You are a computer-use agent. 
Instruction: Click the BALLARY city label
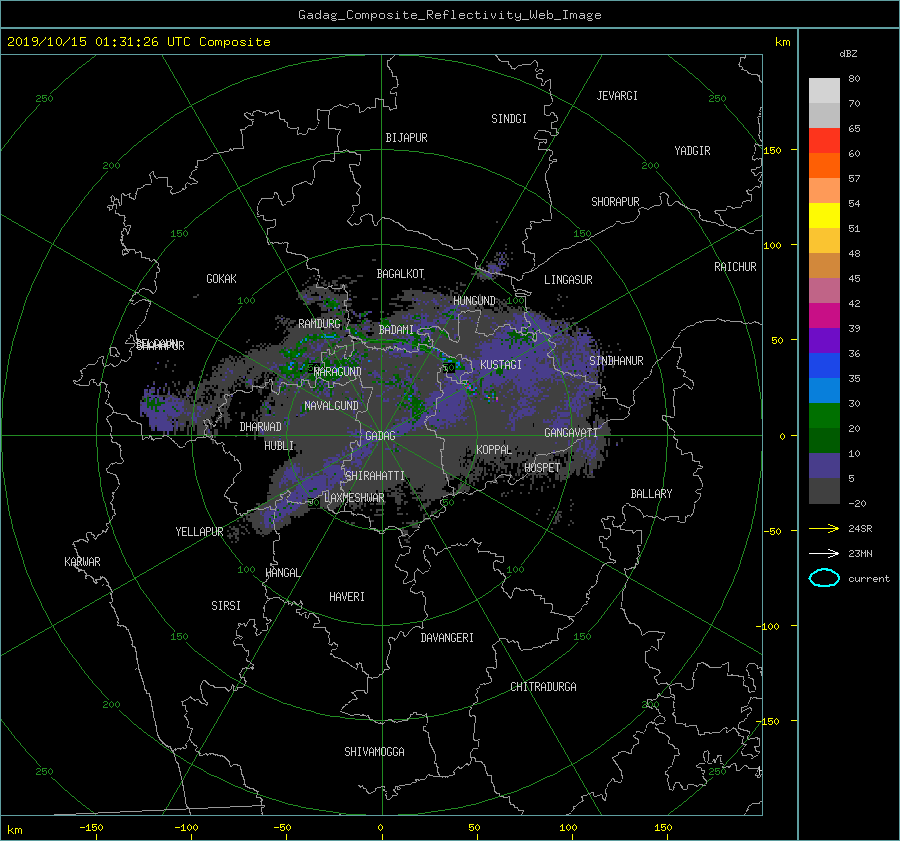point(651,494)
